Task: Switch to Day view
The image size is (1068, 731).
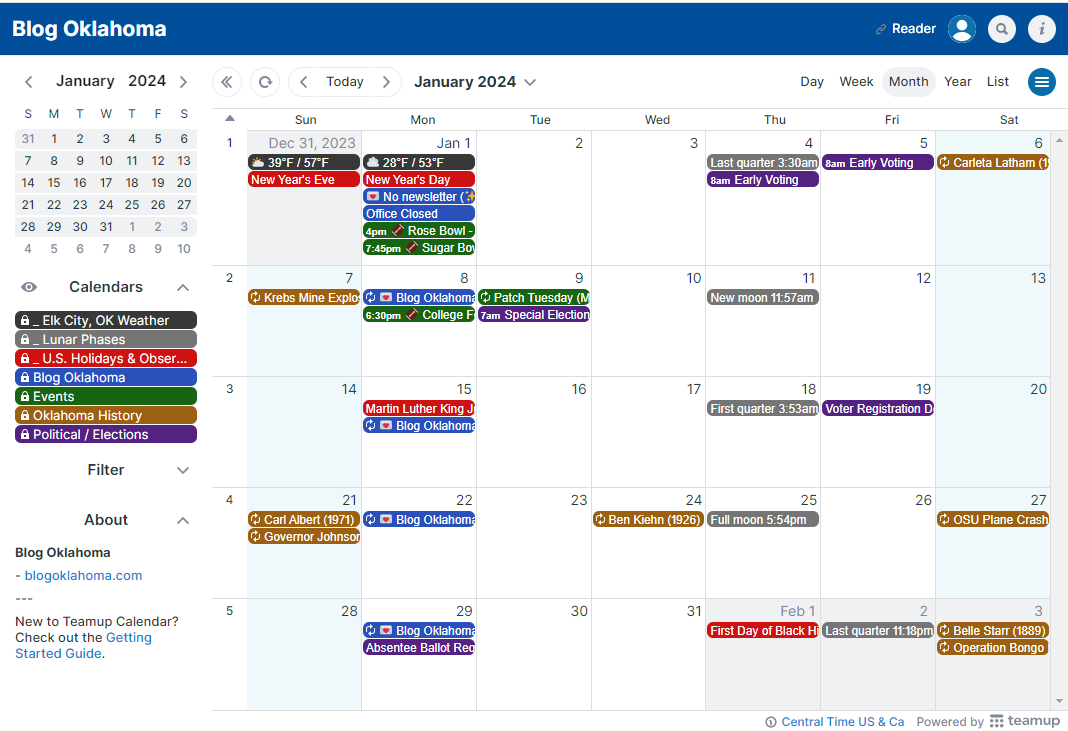Action: (x=811, y=82)
